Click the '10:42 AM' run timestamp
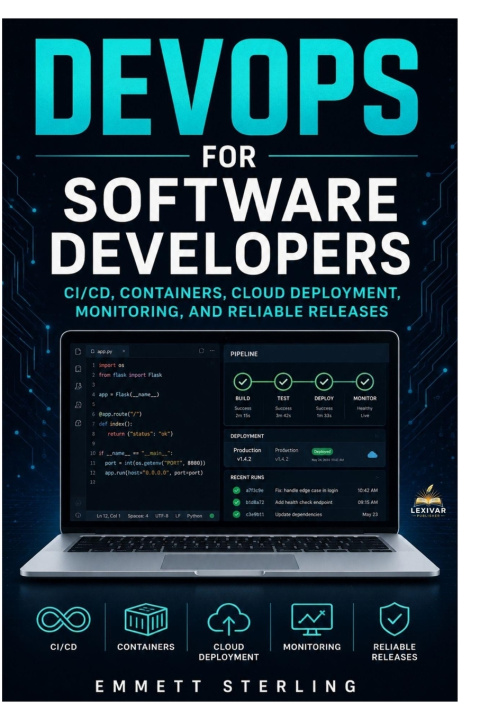Image resolution: width=480 pixels, height=720 pixels. click(x=368, y=490)
